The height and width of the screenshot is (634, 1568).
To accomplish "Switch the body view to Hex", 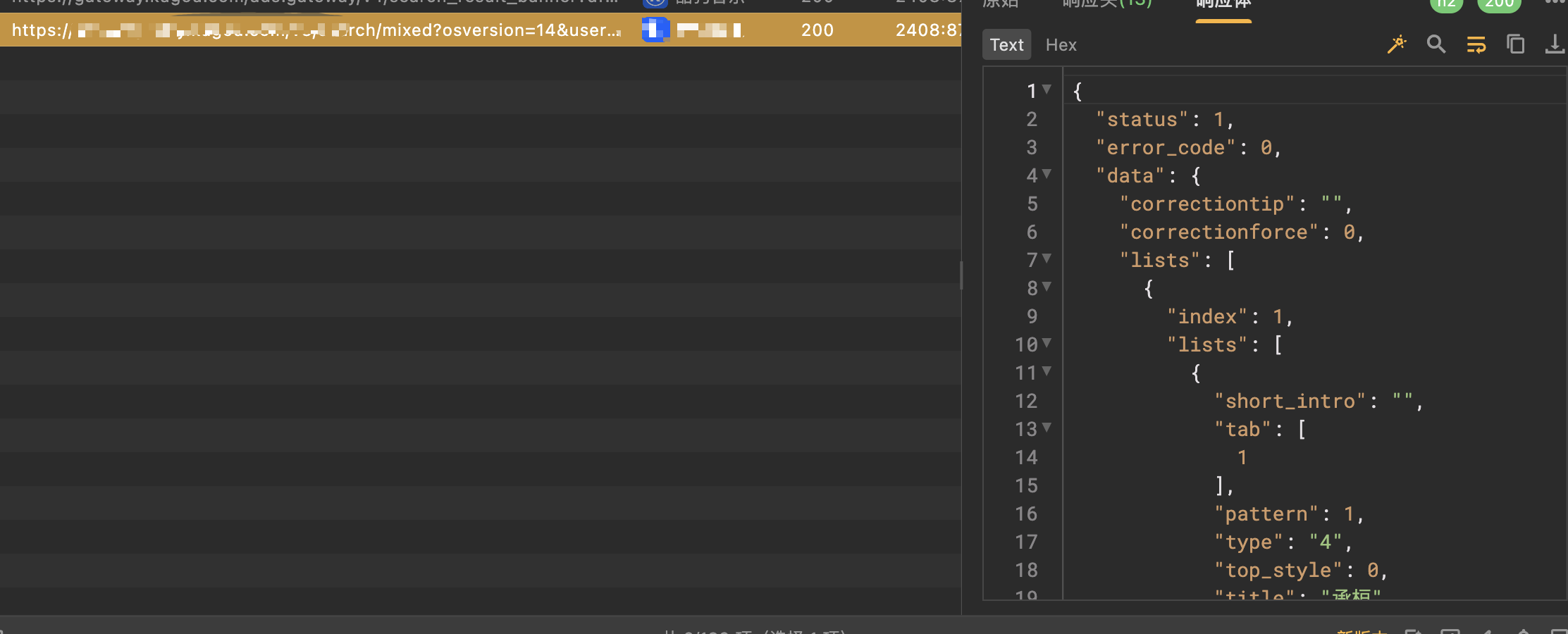I will [x=1061, y=45].
